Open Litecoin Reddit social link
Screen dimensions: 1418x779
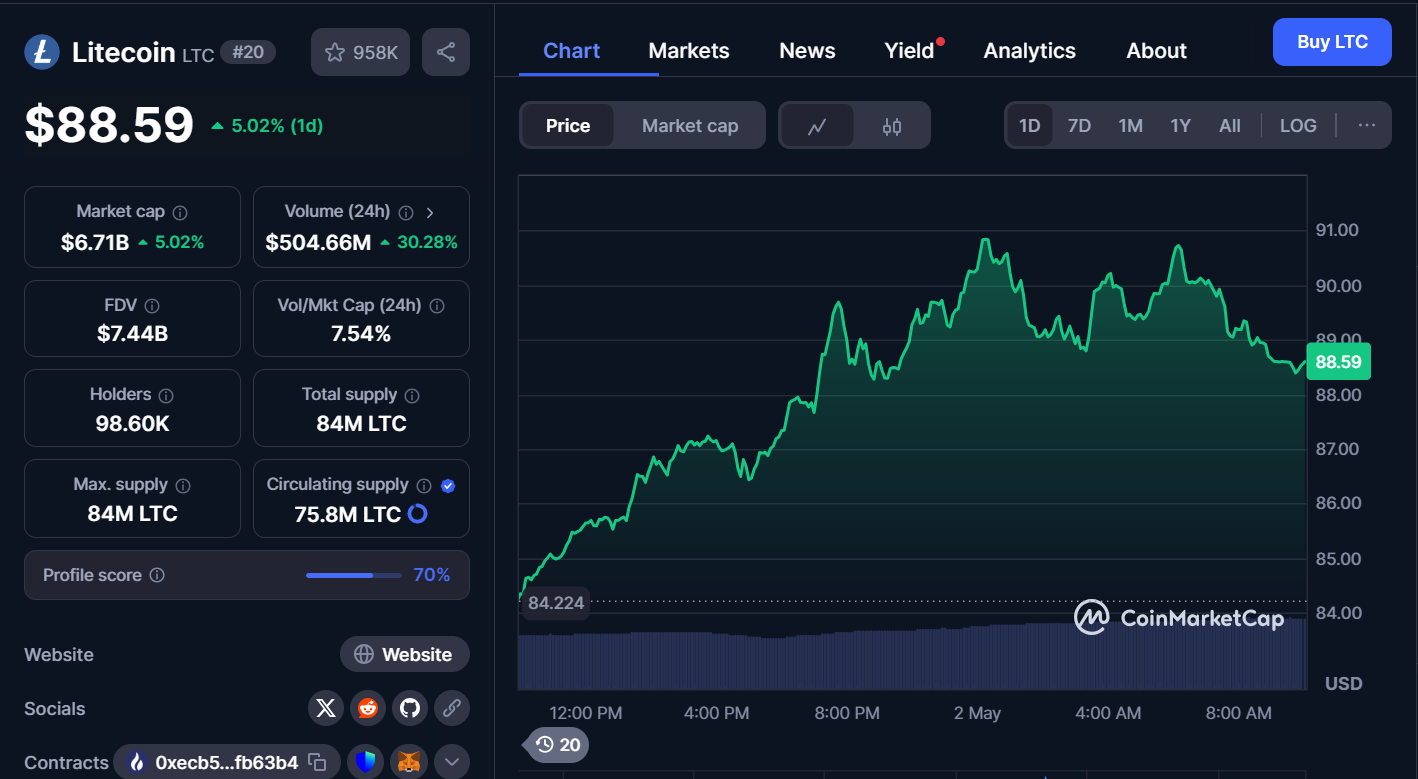pos(368,708)
